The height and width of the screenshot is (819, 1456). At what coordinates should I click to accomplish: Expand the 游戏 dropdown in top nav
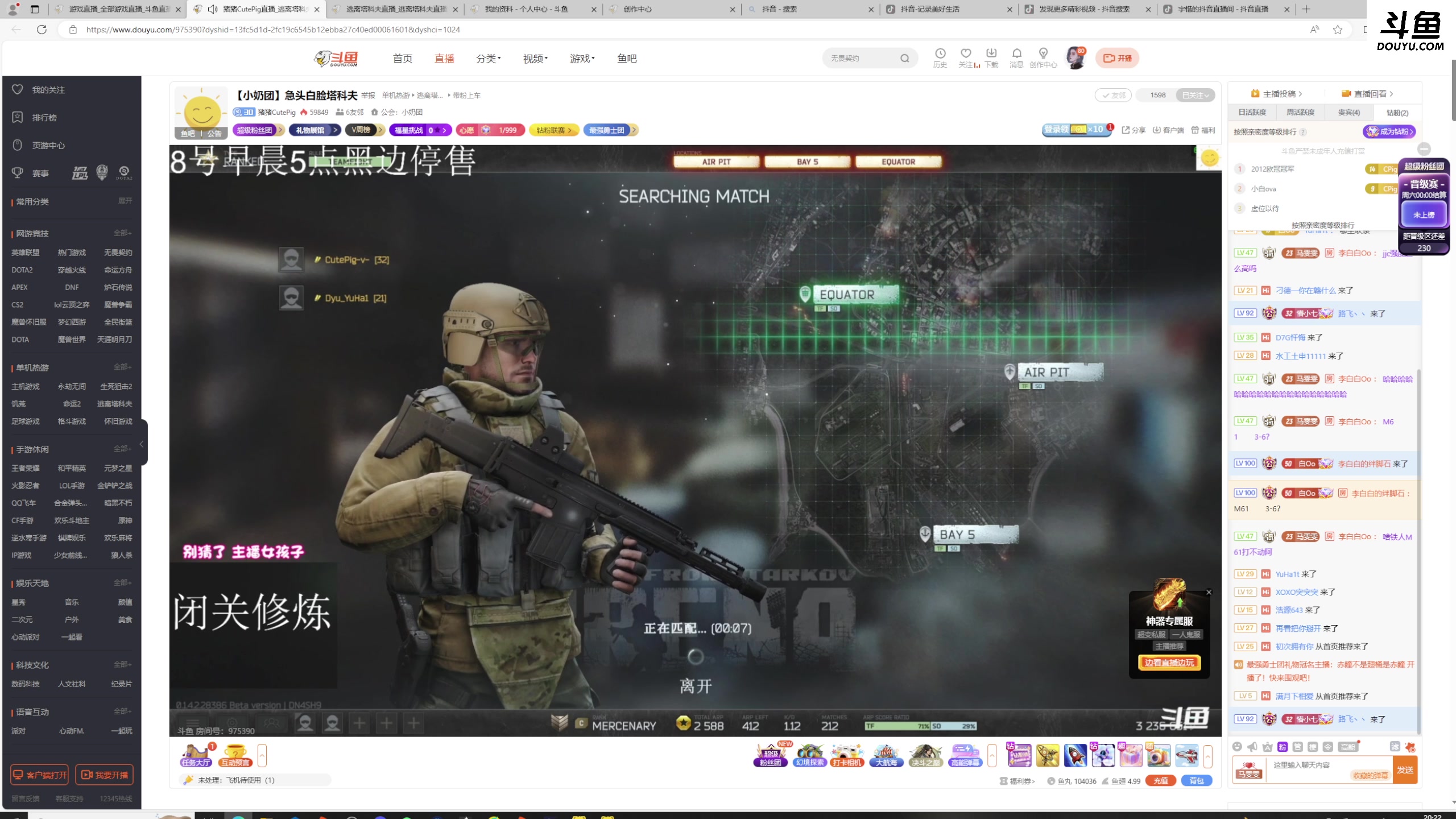[582, 59]
